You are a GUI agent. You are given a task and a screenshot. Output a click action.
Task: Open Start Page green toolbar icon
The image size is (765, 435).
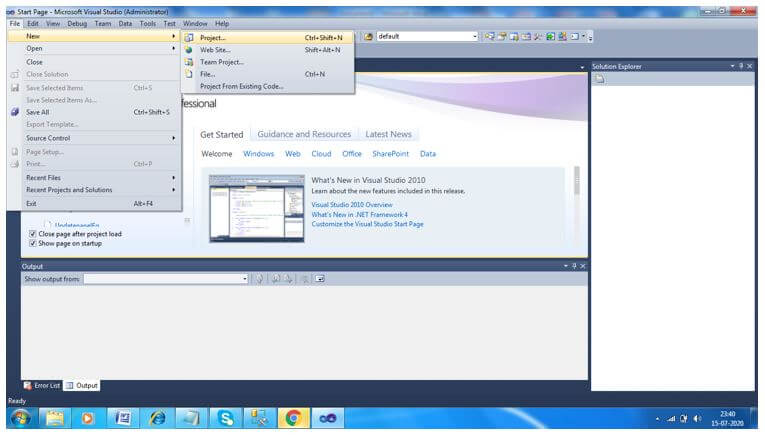click(x=550, y=37)
